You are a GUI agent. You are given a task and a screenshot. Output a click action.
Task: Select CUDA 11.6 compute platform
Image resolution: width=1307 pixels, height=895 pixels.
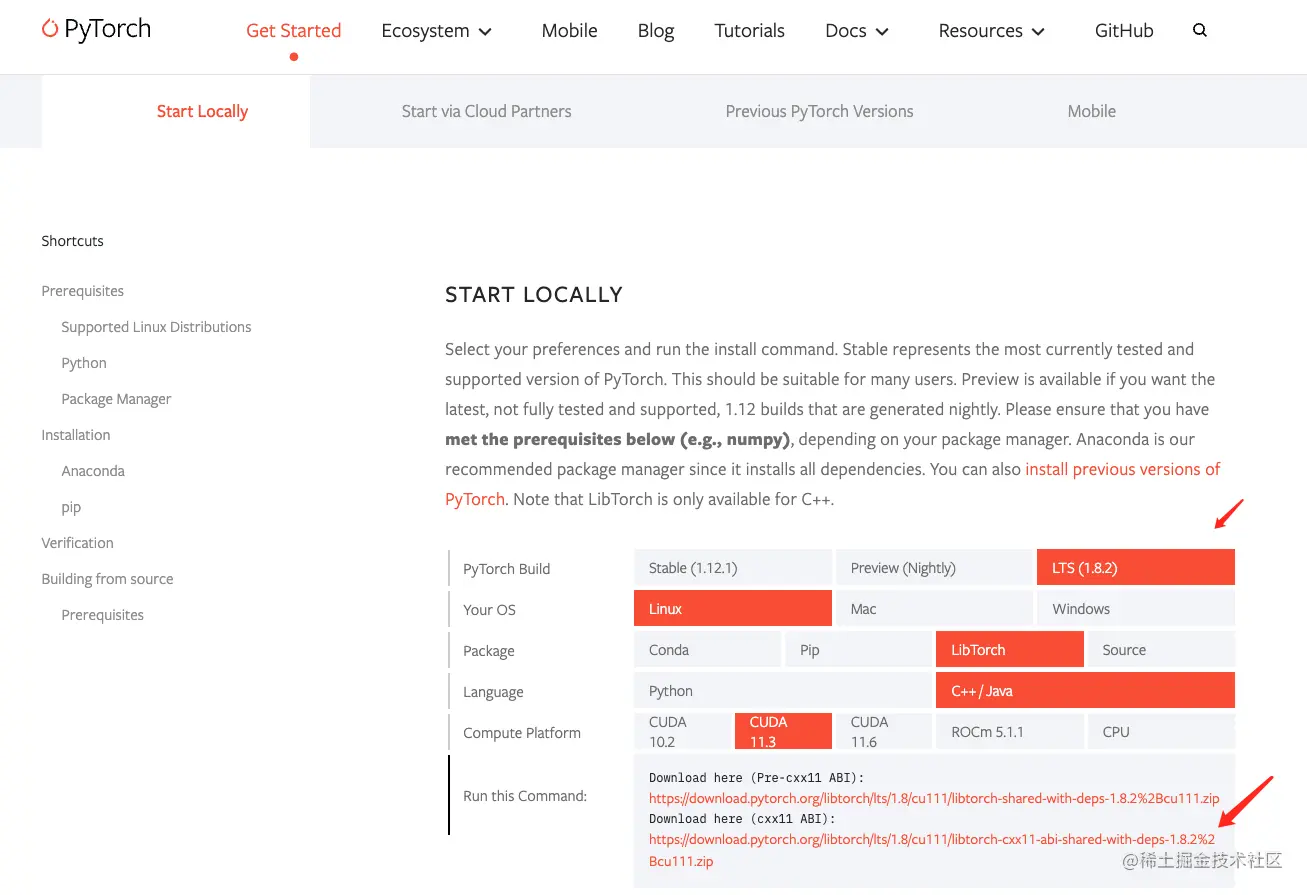[884, 731]
